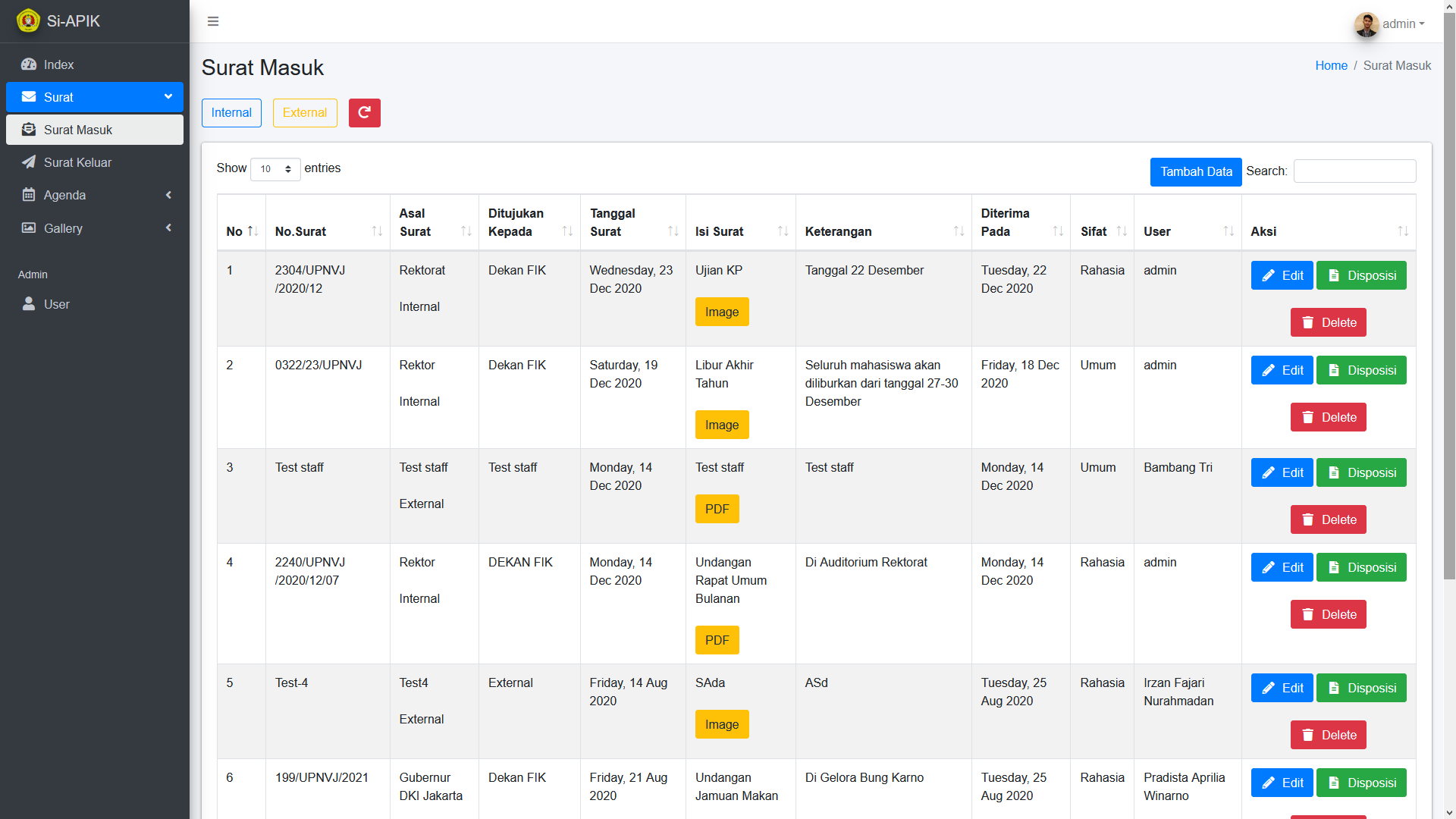Viewport: 1456px width, 819px height.
Task: Click the User person icon in sidebar
Action: point(29,304)
